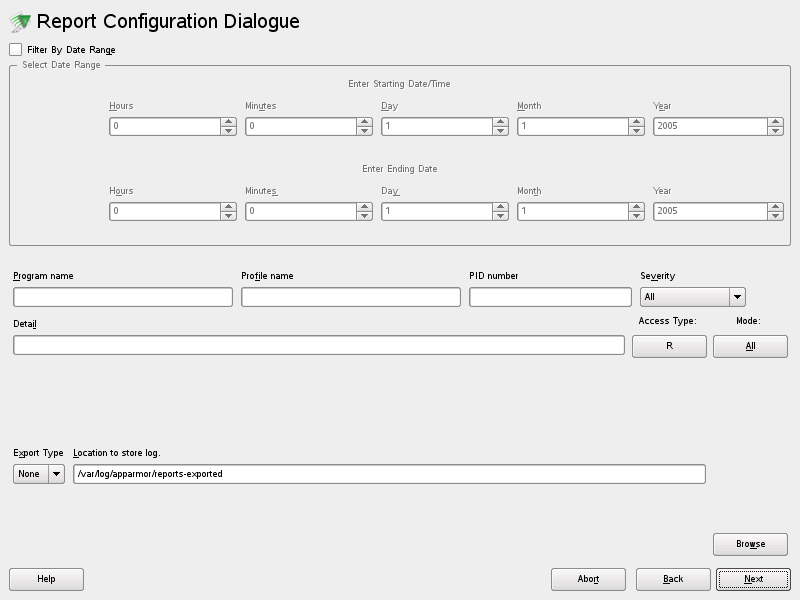Open the Severity dropdown

(737, 296)
